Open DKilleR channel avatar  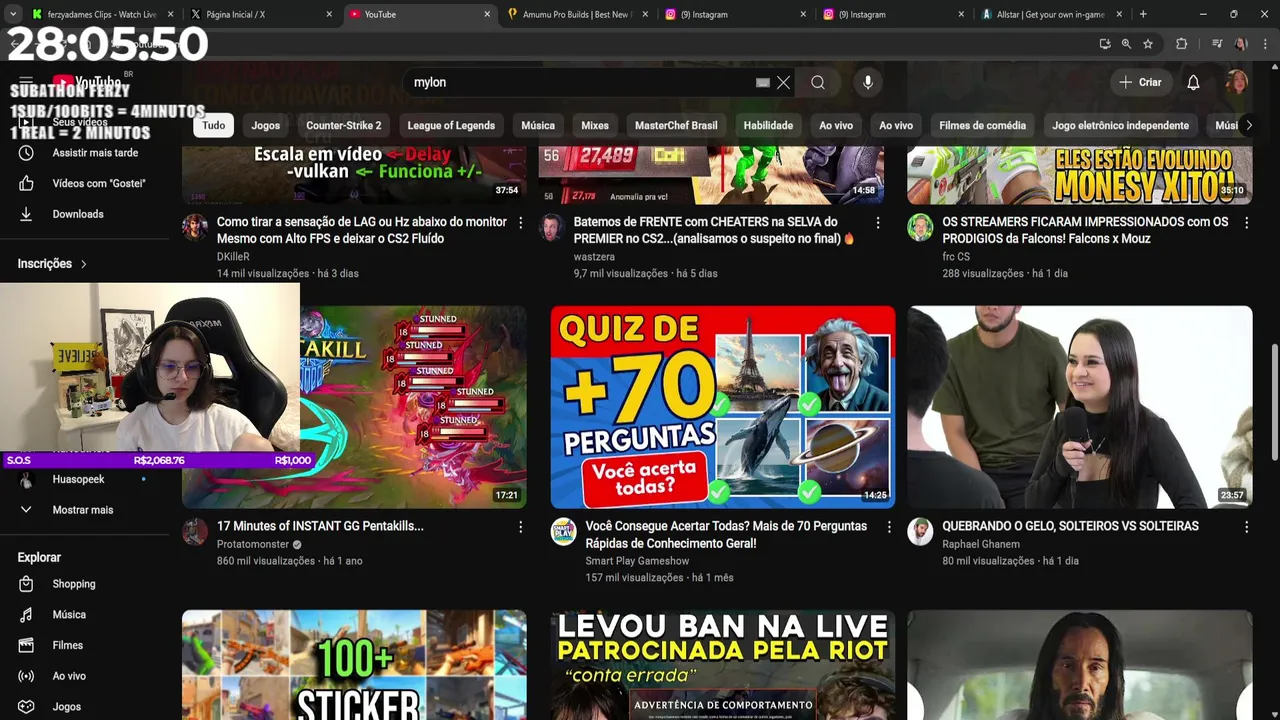(x=195, y=227)
